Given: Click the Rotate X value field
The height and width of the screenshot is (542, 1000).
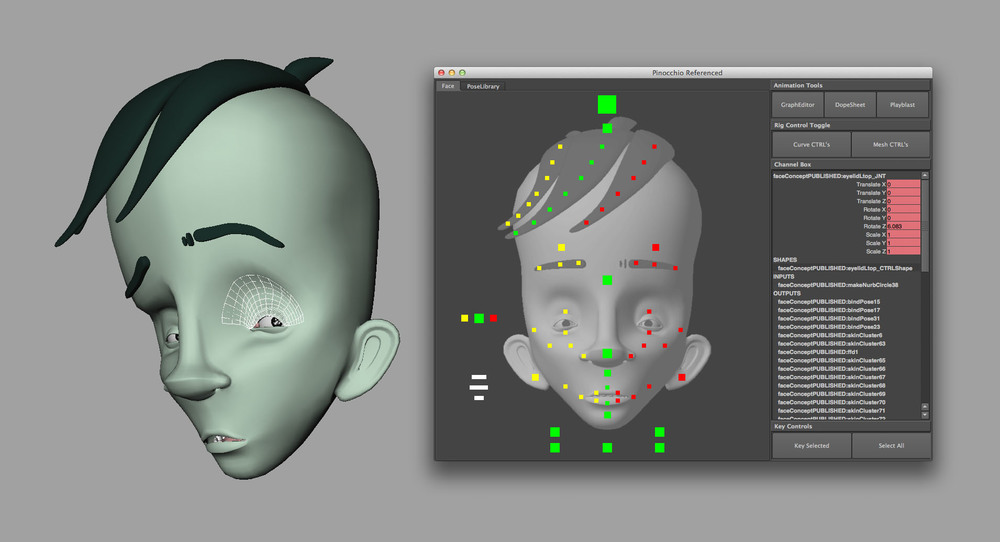Looking at the screenshot, I should point(903,209).
